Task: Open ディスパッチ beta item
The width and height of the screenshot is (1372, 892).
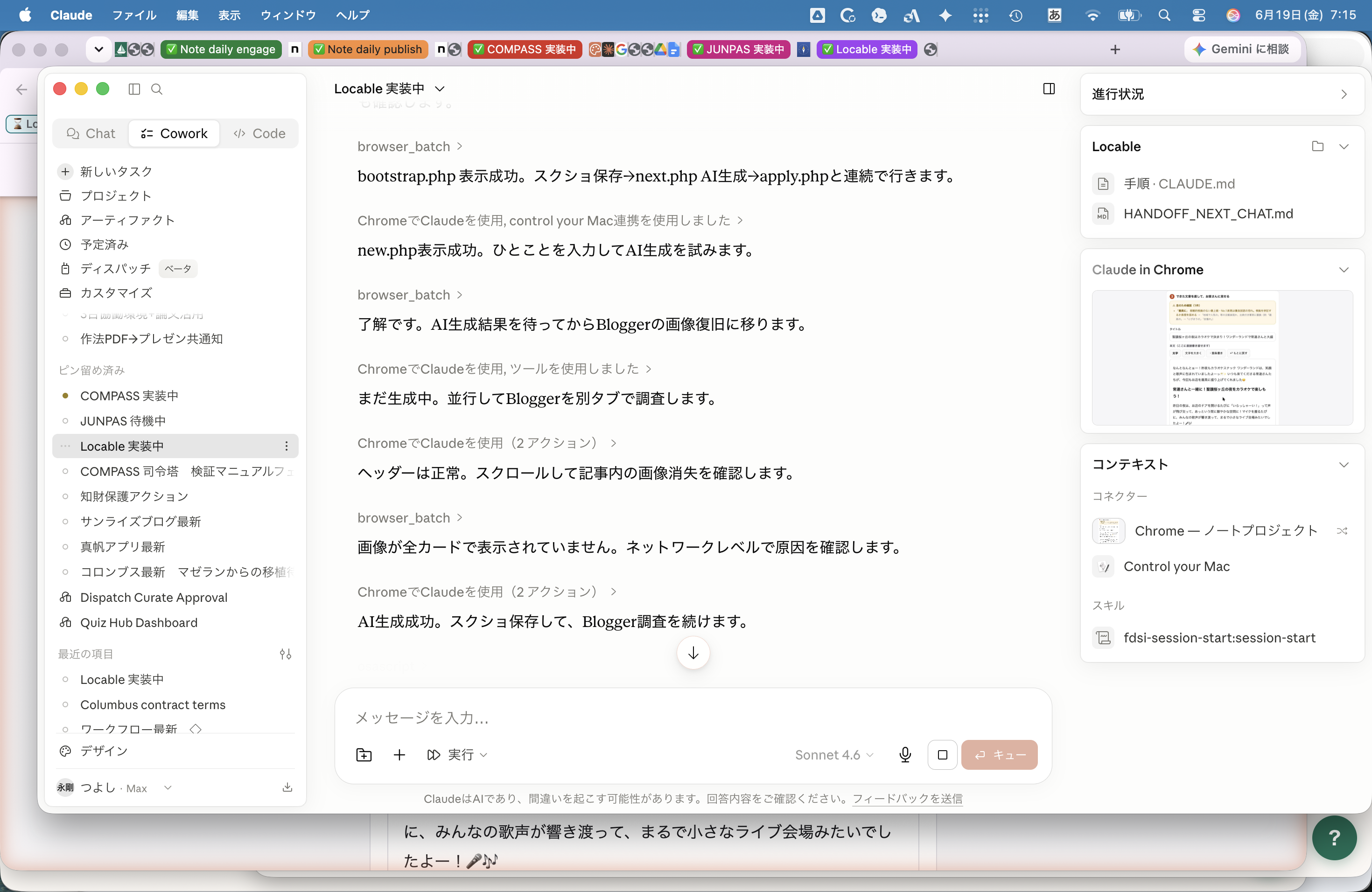Action: pos(127,269)
